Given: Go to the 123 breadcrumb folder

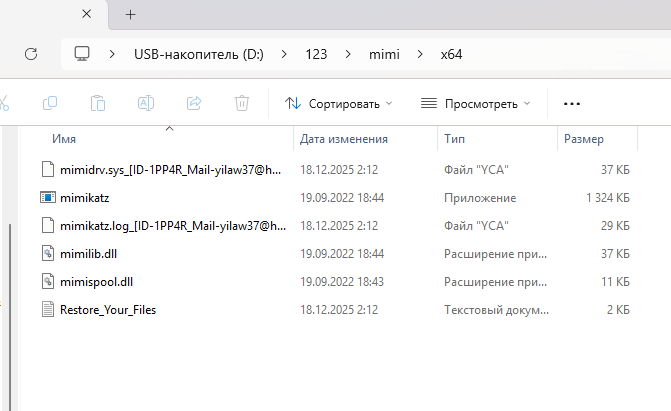Looking at the screenshot, I should 318,53.
